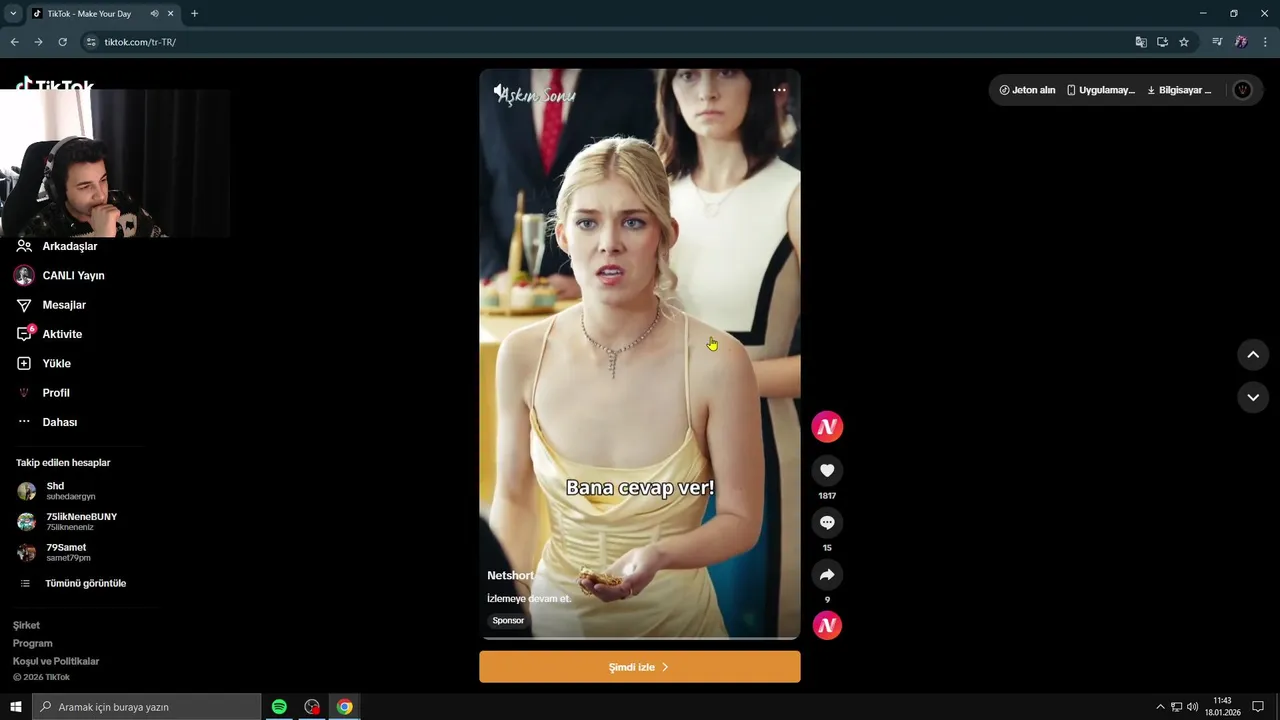Open the media control icon in Chrome toolbar

(x=1217, y=42)
